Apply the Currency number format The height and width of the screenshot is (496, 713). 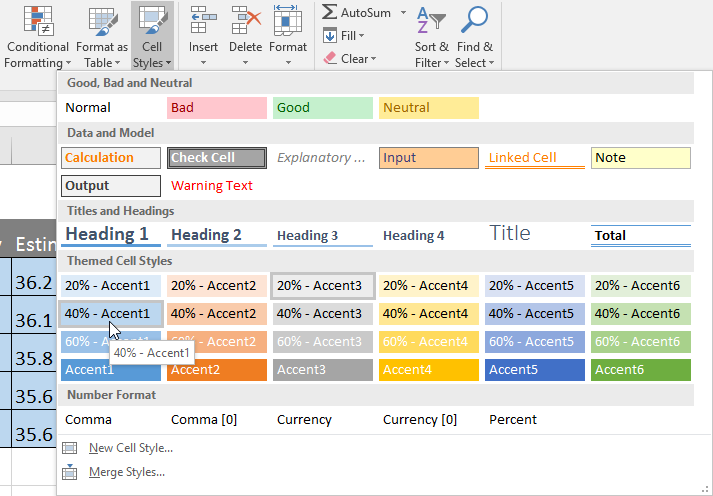(x=304, y=420)
